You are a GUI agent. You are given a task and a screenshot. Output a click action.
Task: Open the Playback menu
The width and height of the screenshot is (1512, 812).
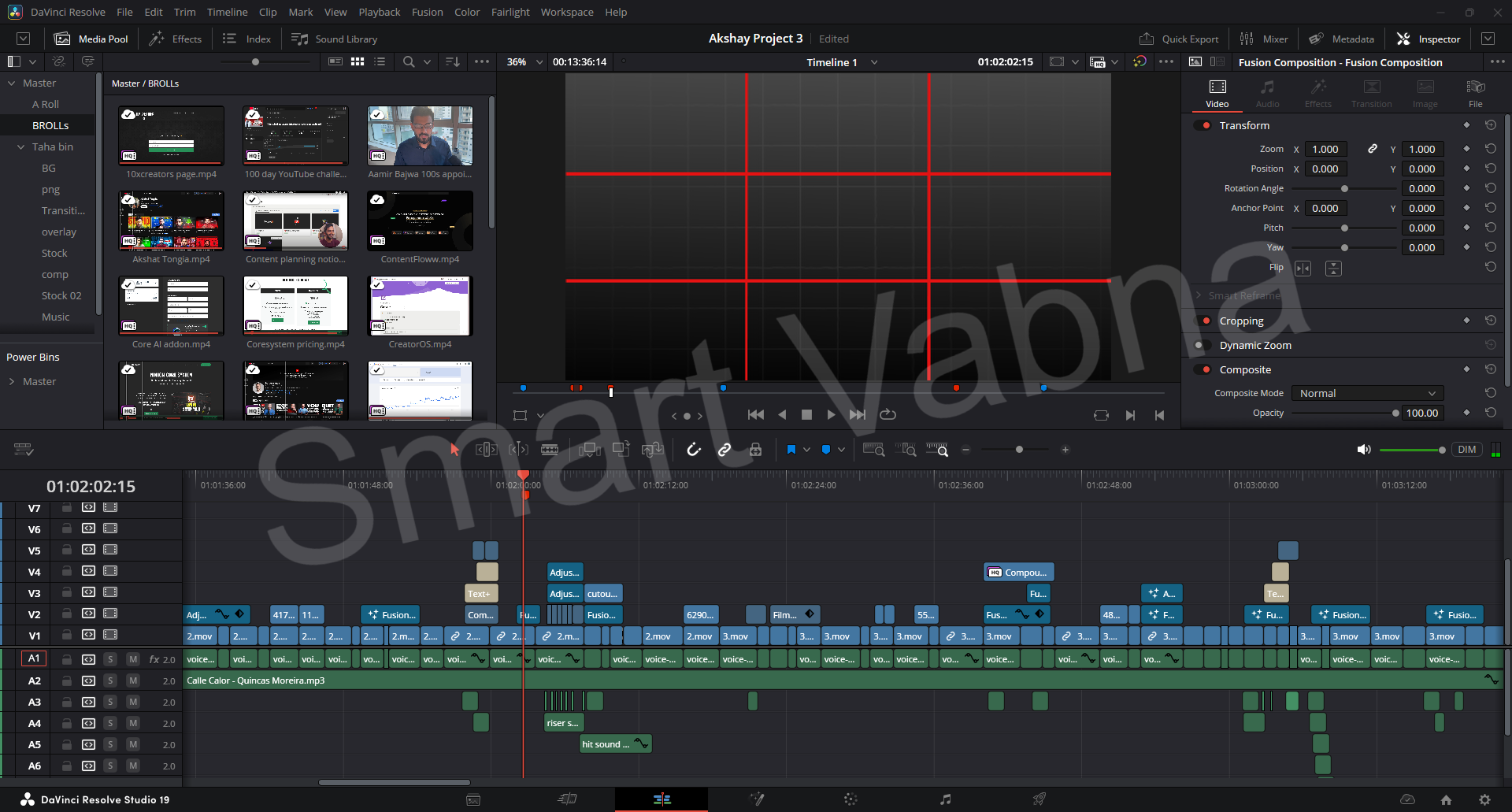(380, 12)
